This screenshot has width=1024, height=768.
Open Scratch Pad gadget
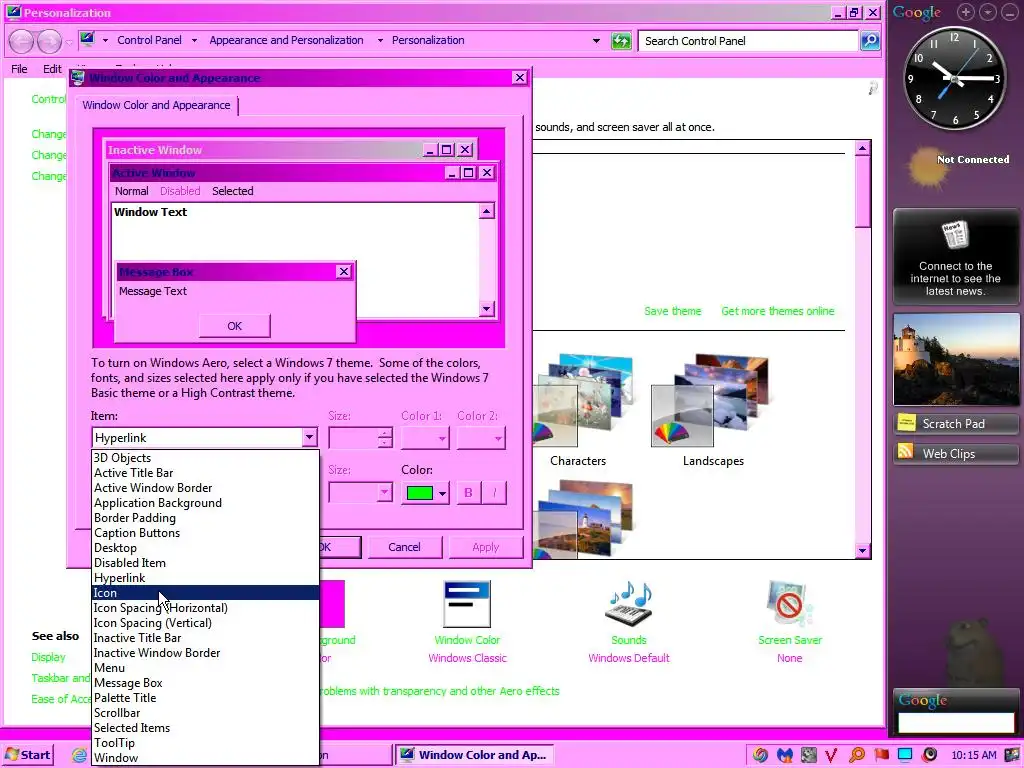coord(955,424)
